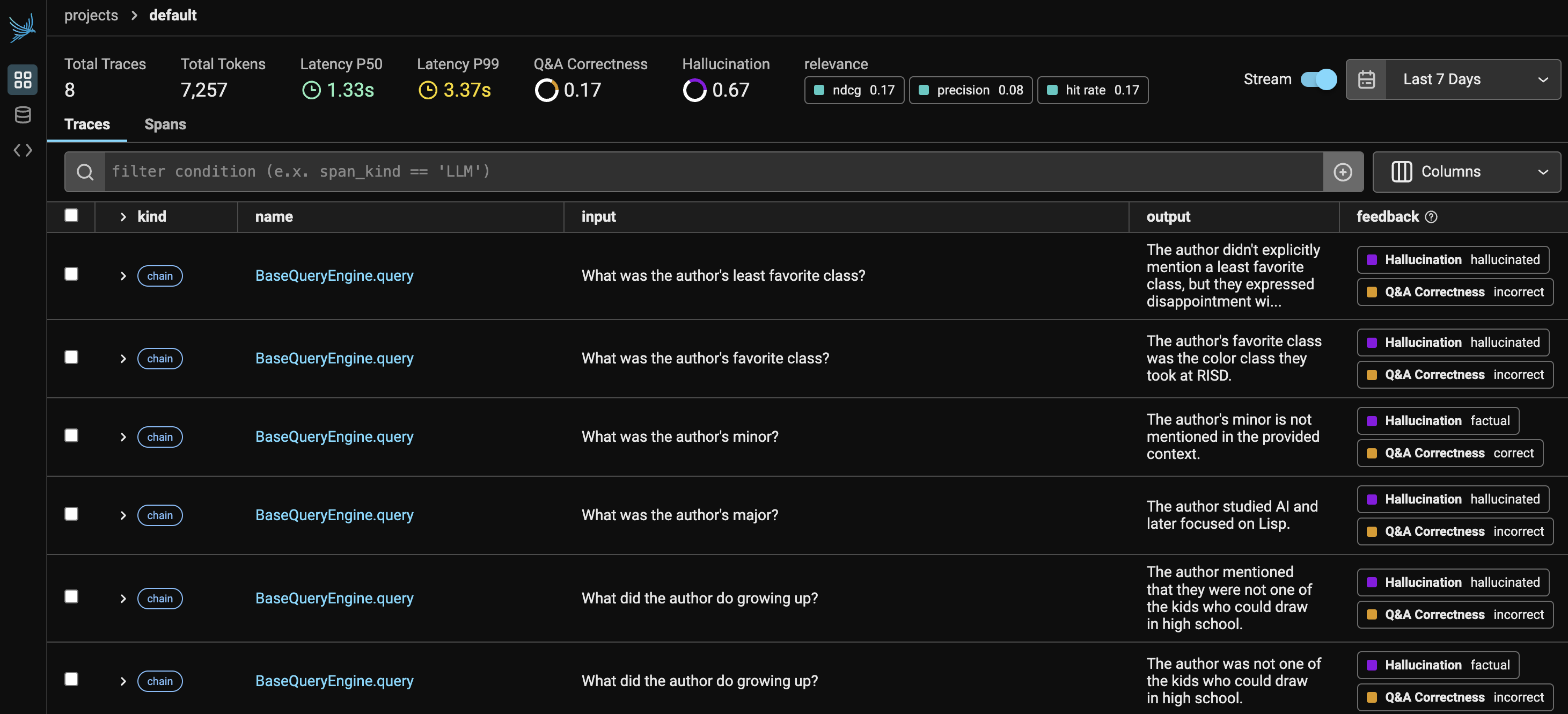Click the calendar icon beside Last 7 Days

(x=1367, y=80)
